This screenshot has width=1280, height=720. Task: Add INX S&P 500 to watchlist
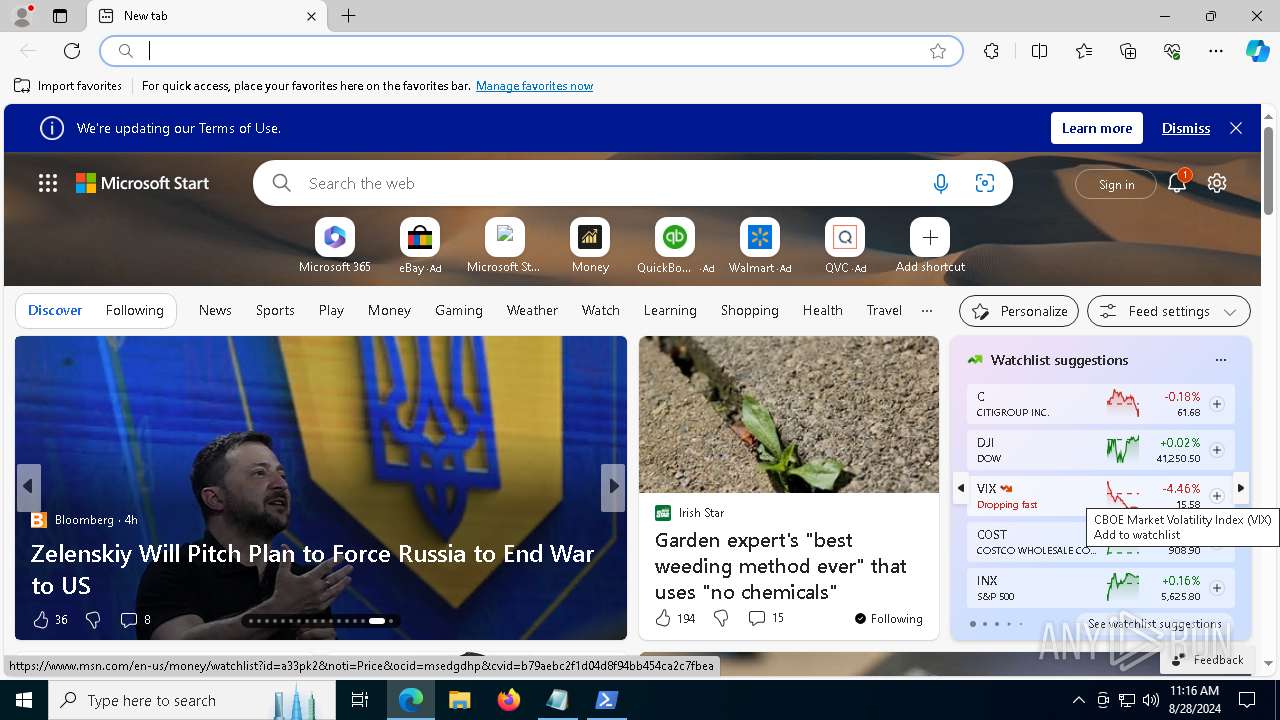1217,588
